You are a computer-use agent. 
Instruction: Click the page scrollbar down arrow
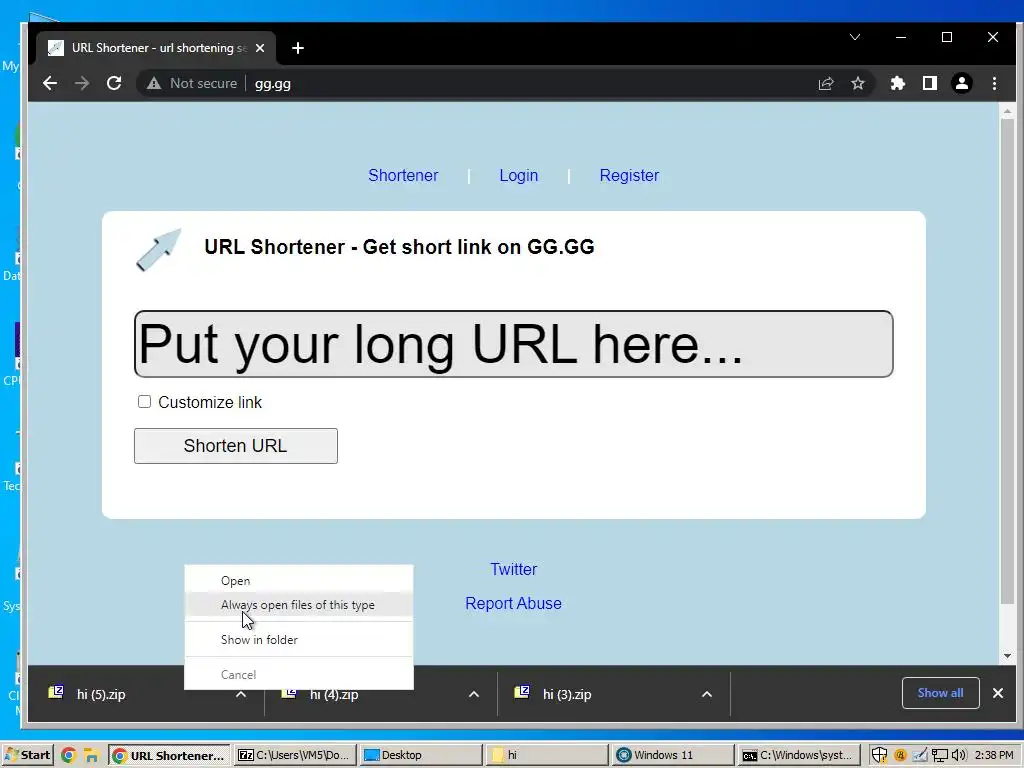(x=1007, y=656)
